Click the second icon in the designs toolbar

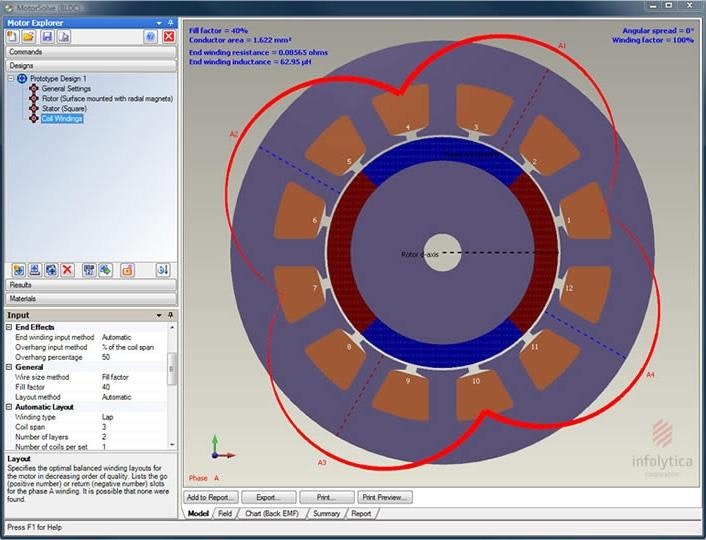point(35,270)
